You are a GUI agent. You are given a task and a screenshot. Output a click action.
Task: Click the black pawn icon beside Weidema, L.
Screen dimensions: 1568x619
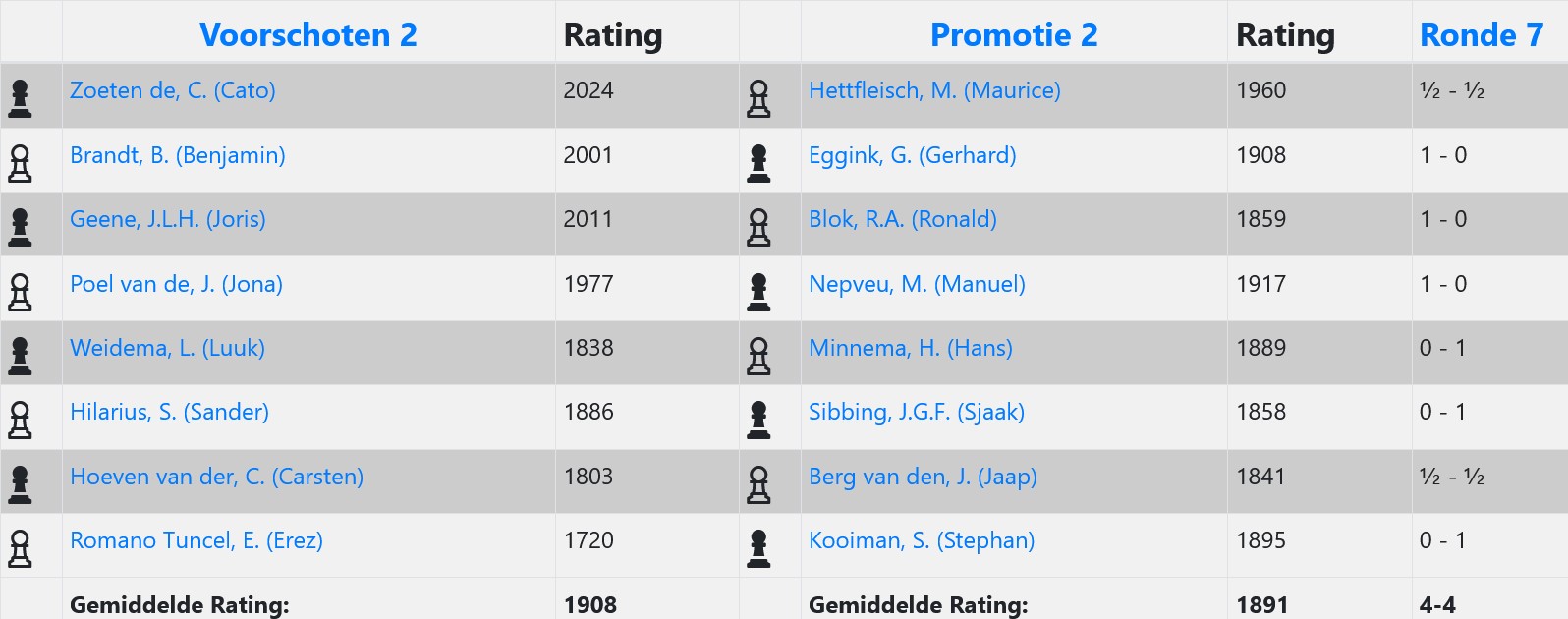point(20,356)
